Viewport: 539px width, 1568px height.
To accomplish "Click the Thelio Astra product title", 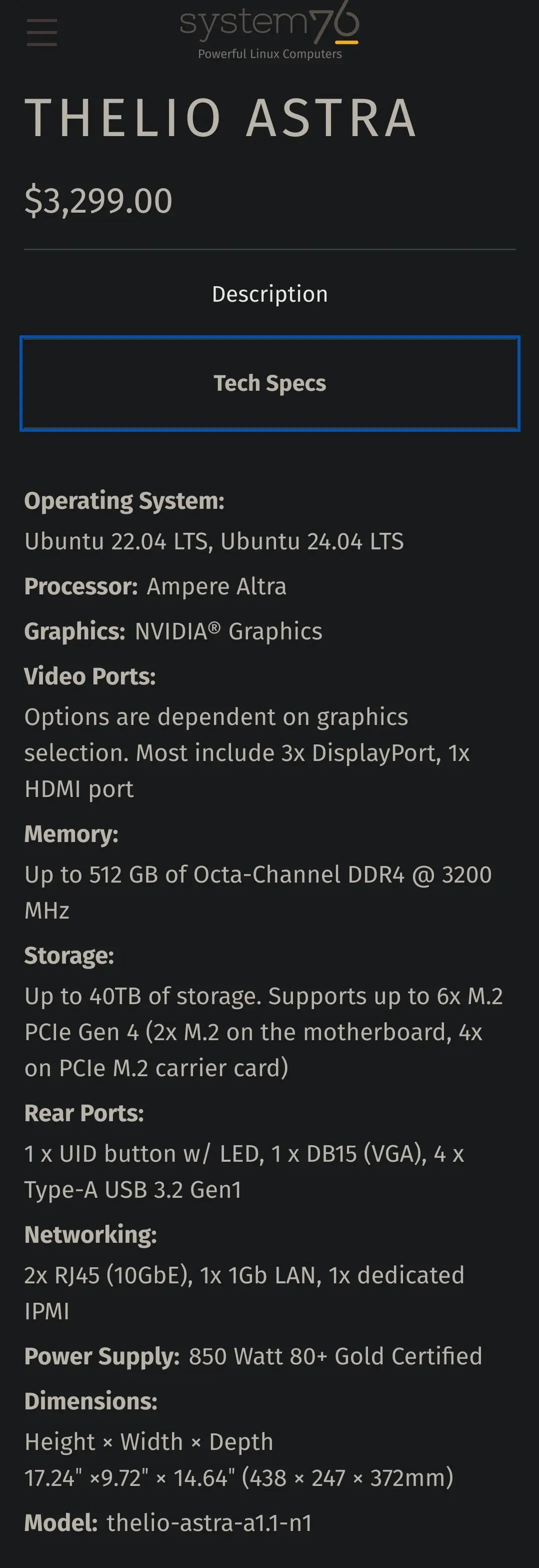I will [220, 118].
